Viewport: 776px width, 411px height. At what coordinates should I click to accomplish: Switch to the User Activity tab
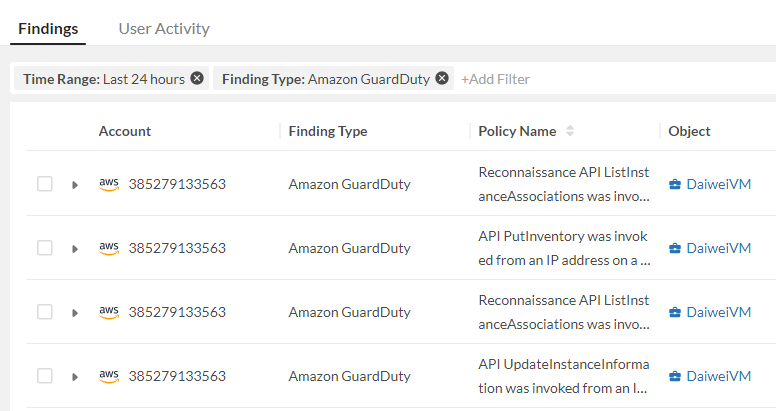164,28
